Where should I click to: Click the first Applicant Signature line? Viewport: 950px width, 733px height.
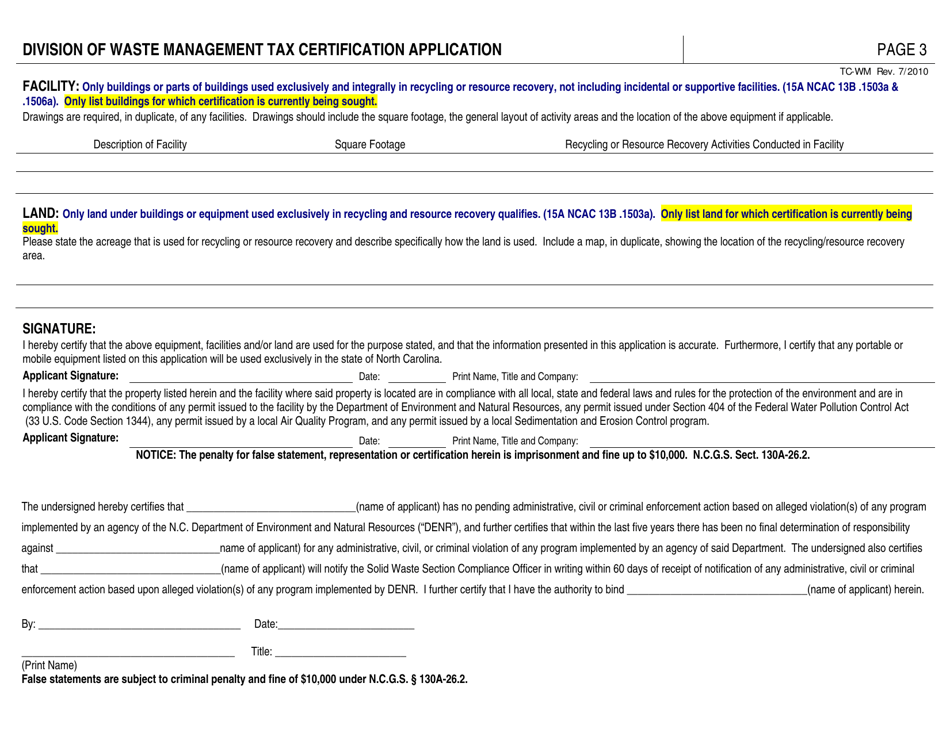pyautogui.click(x=240, y=377)
